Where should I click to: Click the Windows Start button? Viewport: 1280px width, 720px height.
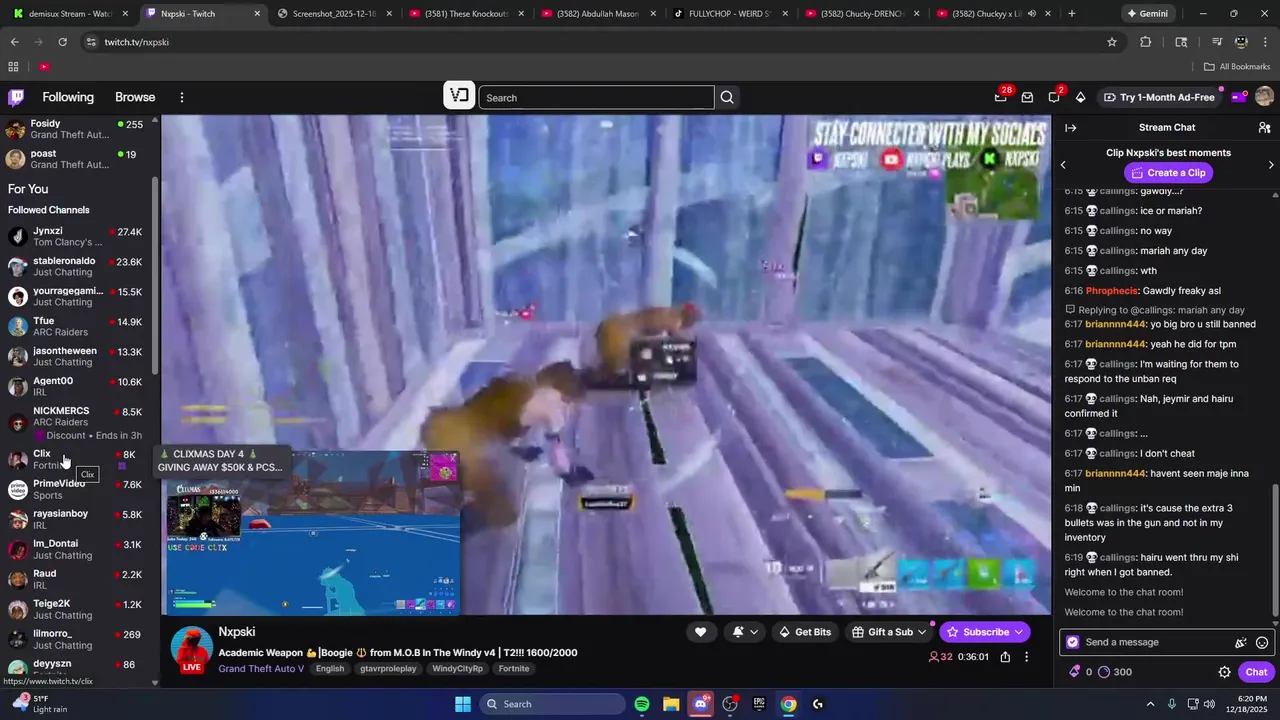coord(463,704)
